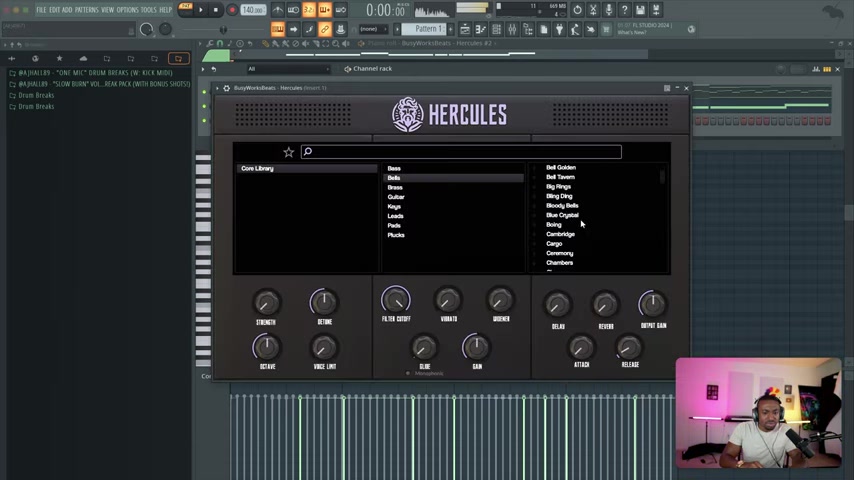Click the play button in the transport bar
Viewport: 854px width, 480px height.
point(201,10)
